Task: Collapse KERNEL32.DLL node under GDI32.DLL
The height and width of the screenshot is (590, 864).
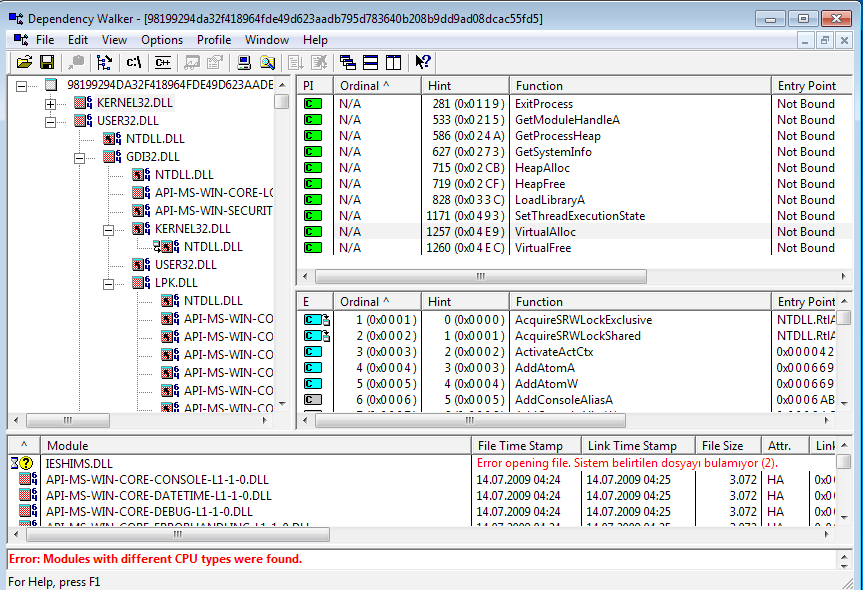Action: (109, 230)
